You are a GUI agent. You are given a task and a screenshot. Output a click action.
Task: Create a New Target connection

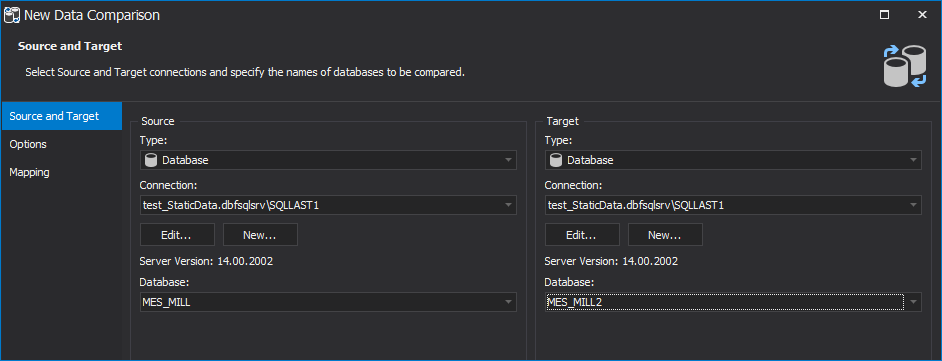coord(665,235)
